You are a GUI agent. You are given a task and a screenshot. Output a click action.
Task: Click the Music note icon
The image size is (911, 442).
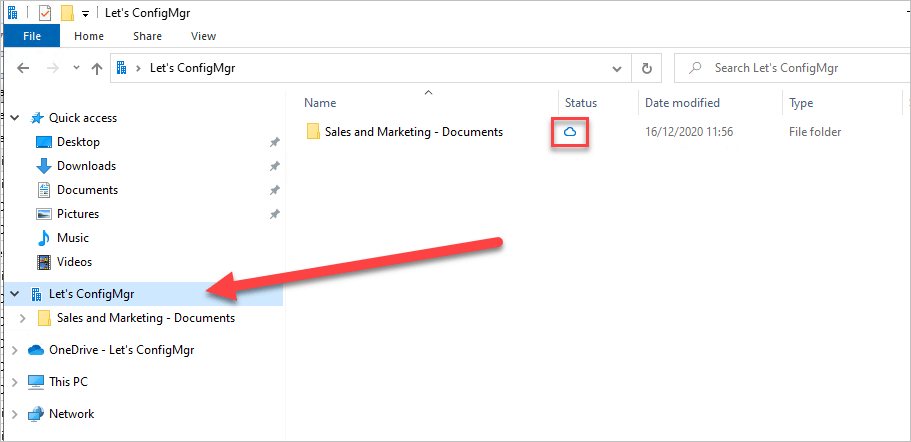(44, 238)
